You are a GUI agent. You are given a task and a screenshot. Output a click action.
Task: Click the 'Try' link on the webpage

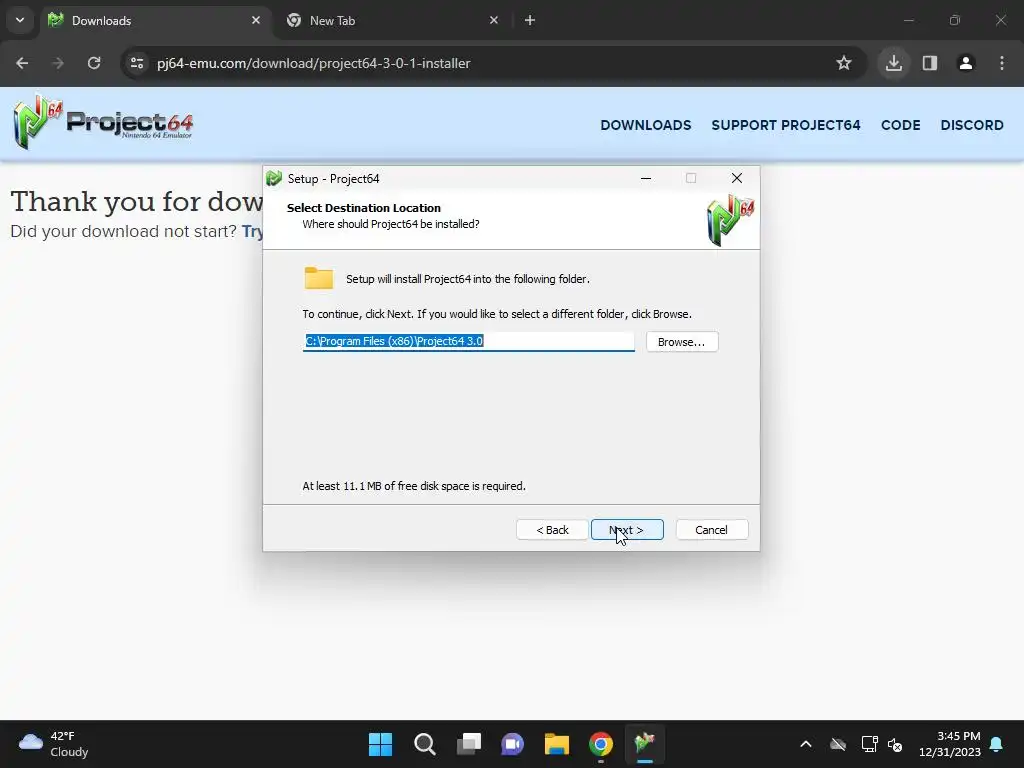tap(253, 231)
